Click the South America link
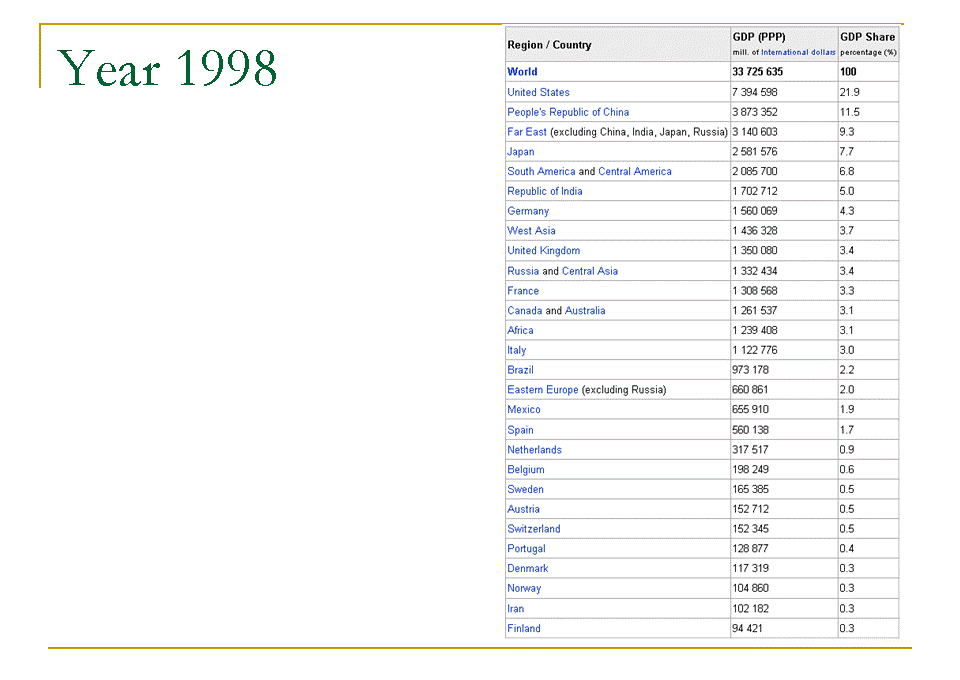This screenshot has width=960, height=680. [x=541, y=171]
